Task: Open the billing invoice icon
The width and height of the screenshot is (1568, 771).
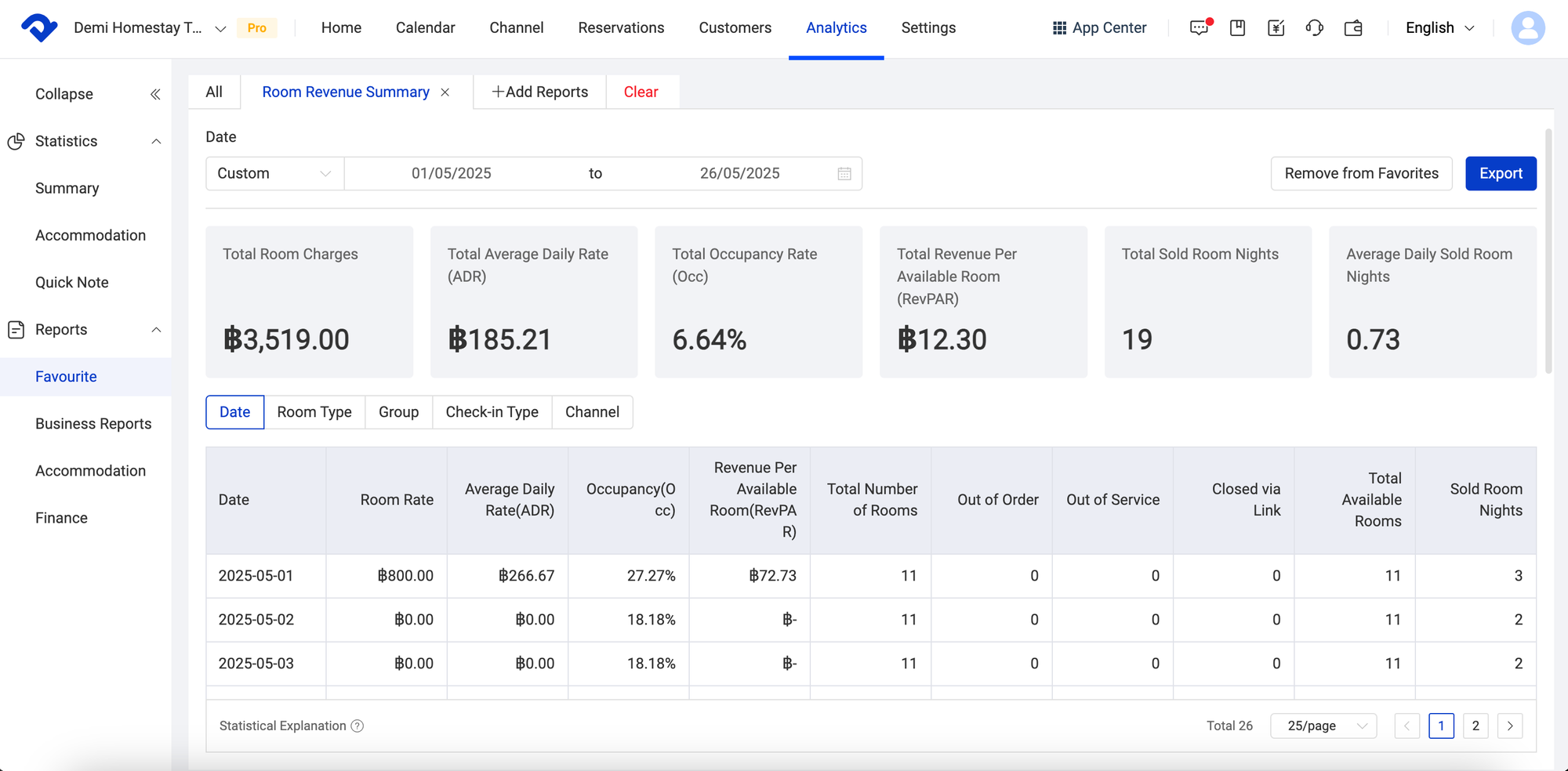Action: (1276, 27)
